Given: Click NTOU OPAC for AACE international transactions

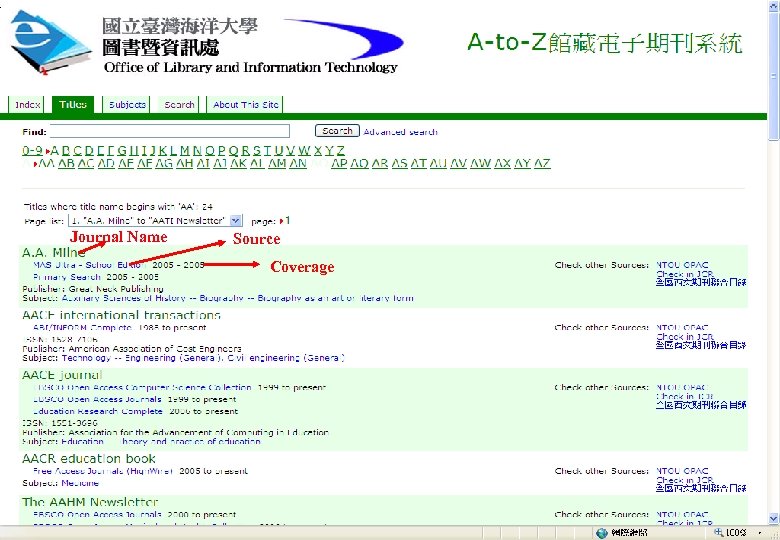Looking at the screenshot, I should [x=682, y=328].
